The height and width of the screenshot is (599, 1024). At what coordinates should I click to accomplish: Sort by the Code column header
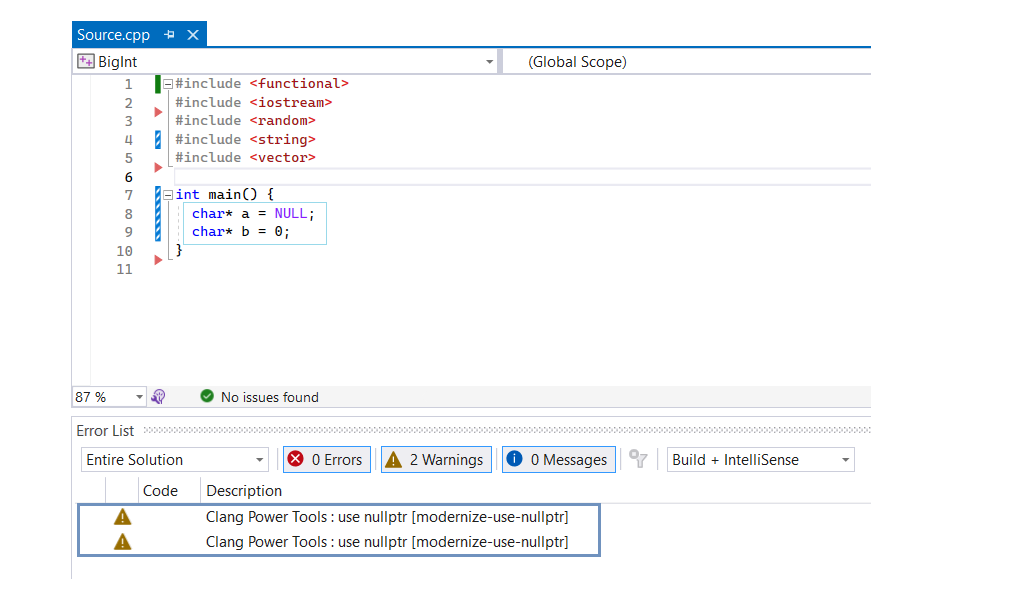tap(160, 490)
